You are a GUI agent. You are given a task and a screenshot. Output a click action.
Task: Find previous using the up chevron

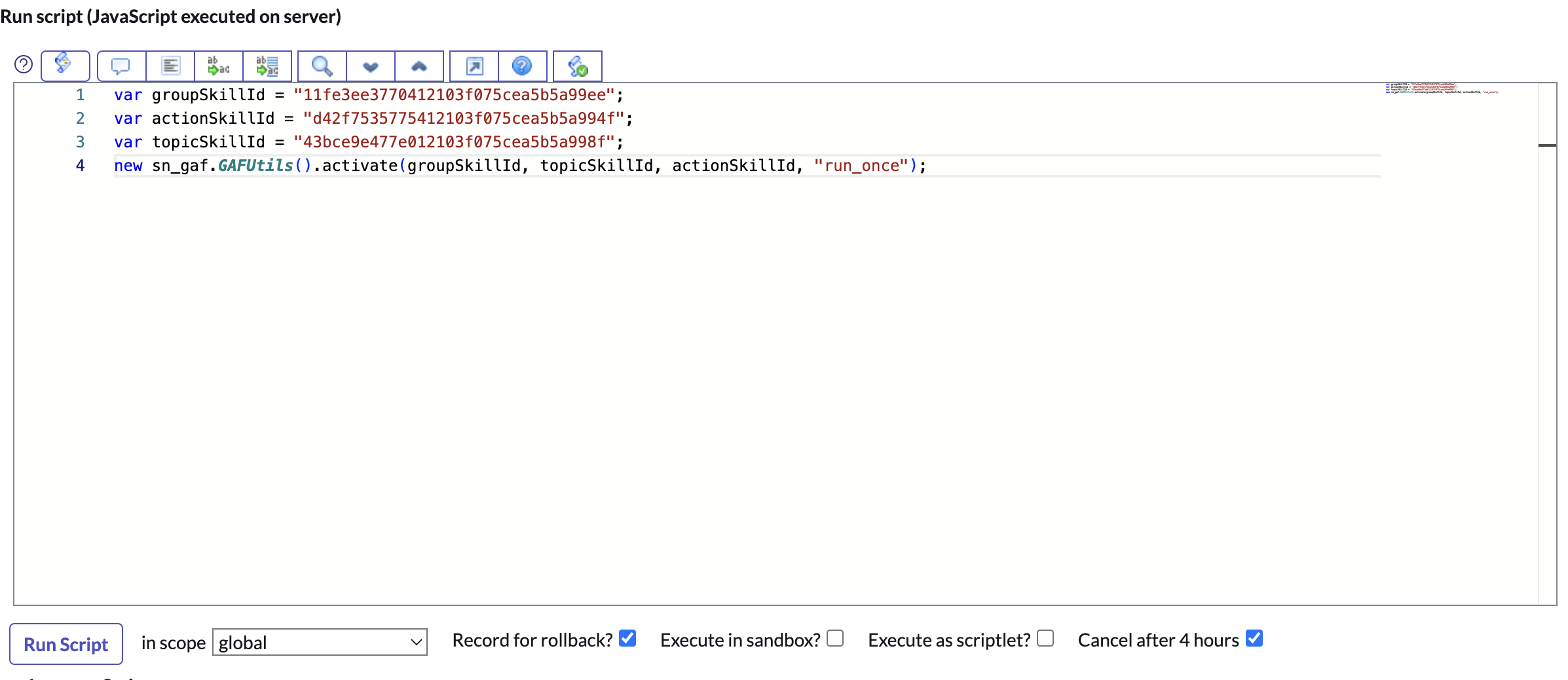(x=419, y=66)
